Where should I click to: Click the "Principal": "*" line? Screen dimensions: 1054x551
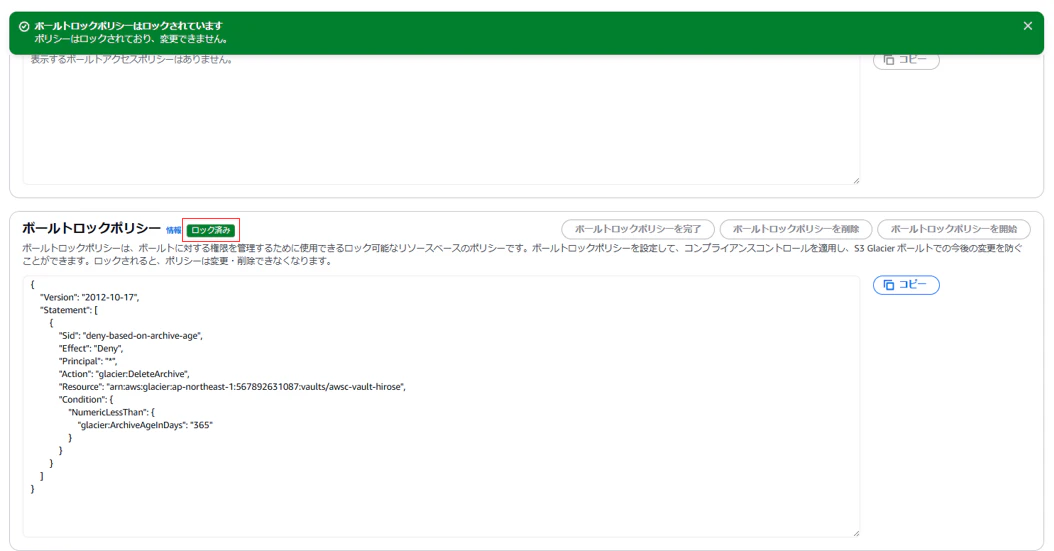[87, 361]
